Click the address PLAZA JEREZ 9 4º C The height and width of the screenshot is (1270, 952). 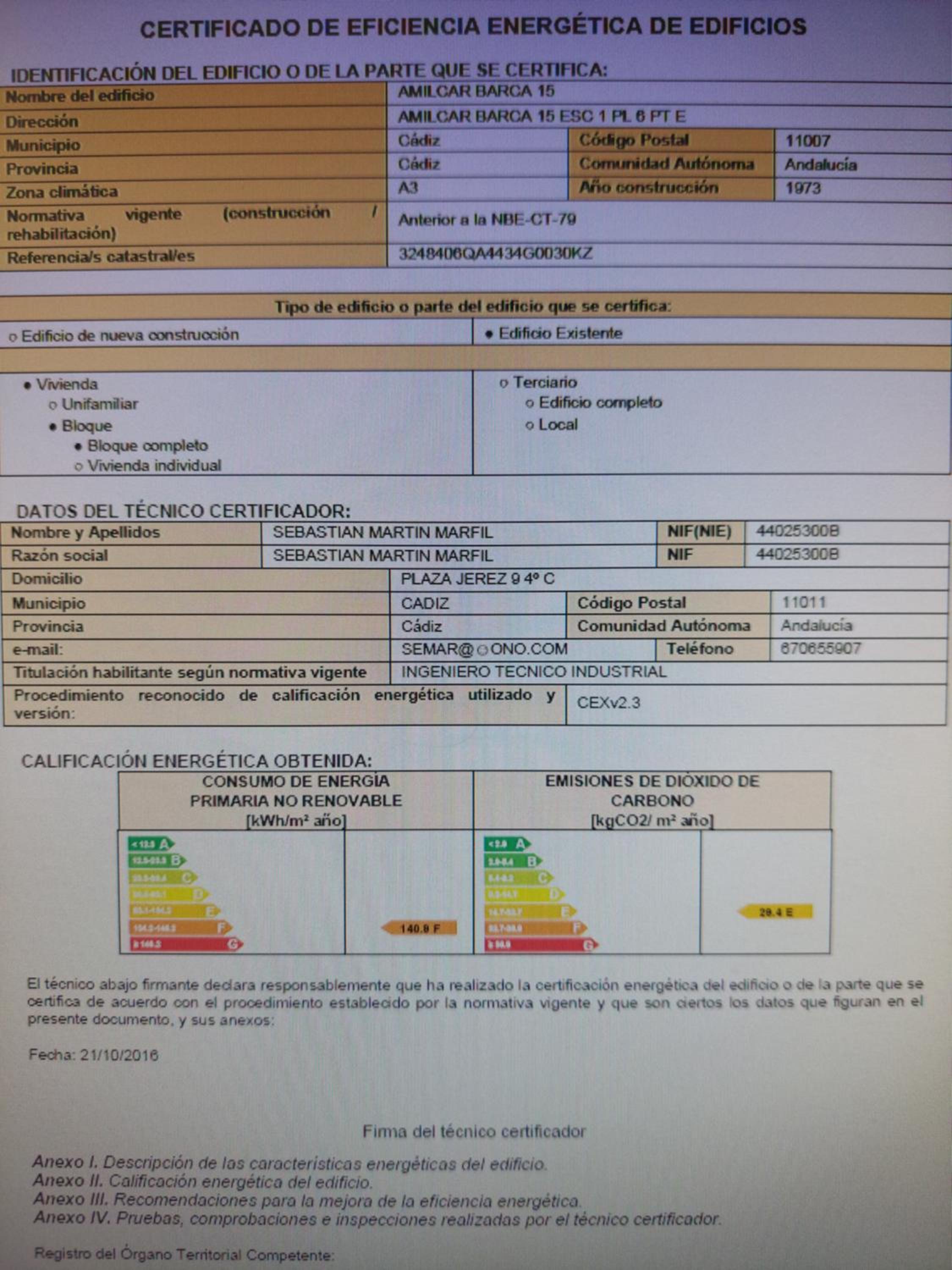[477, 579]
